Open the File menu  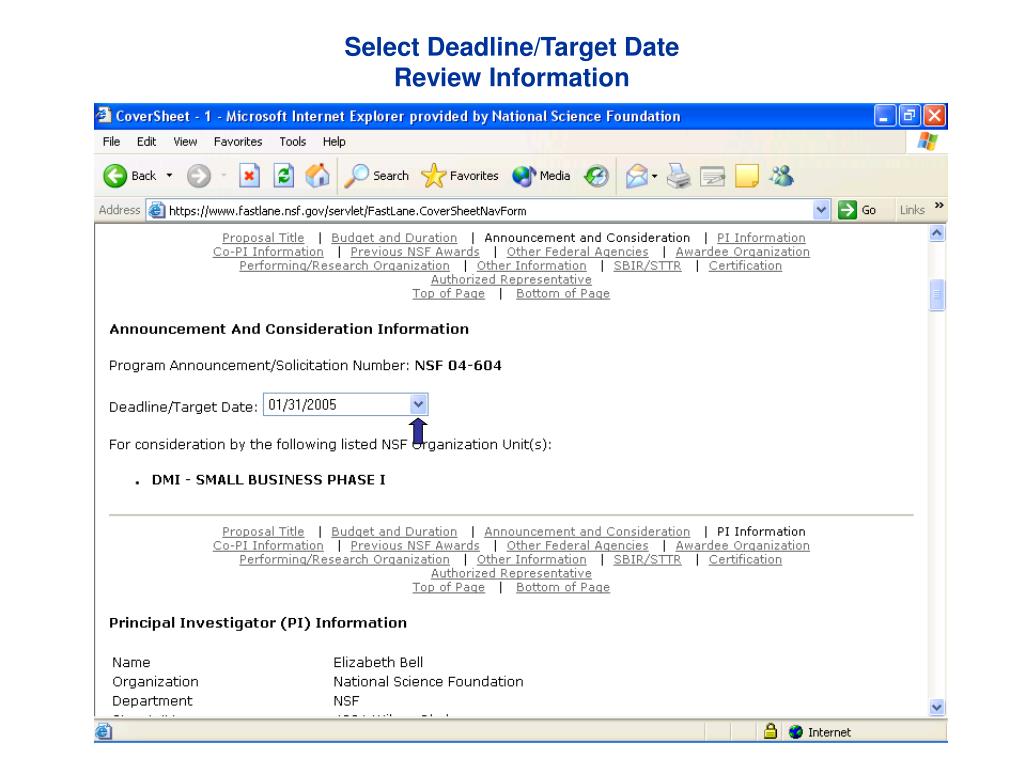pos(111,142)
